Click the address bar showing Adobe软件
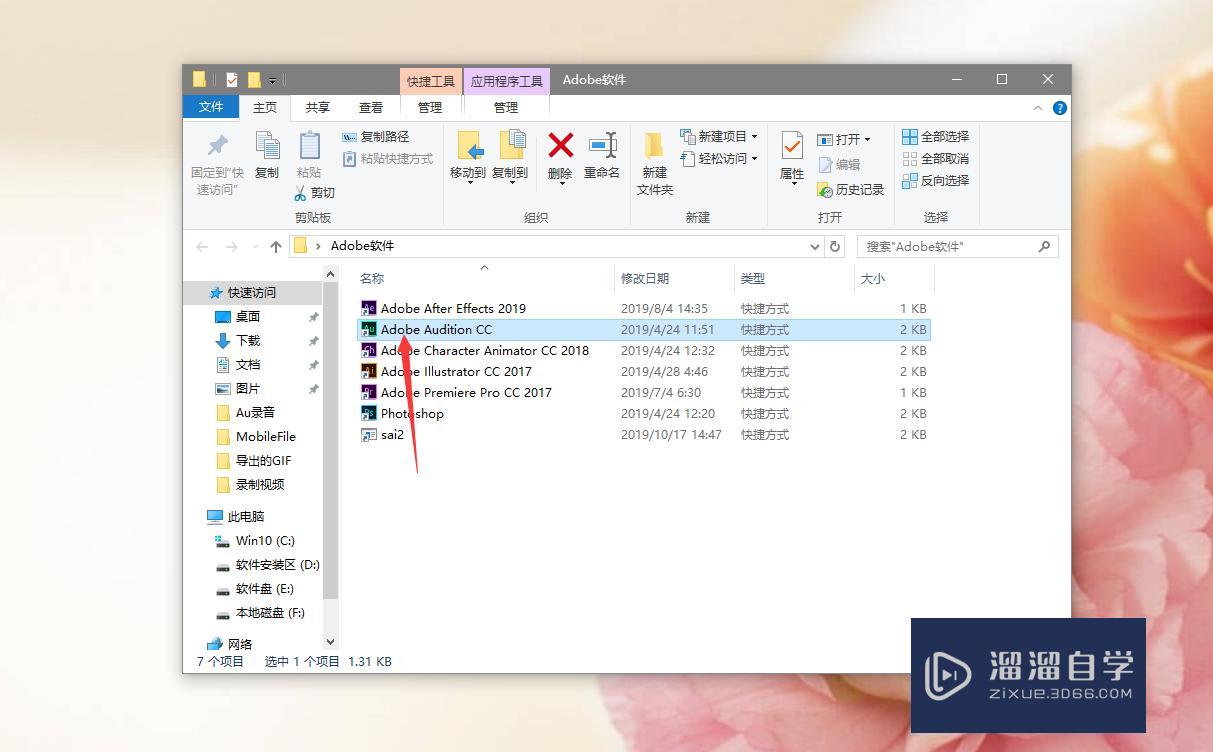The width and height of the screenshot is (1213, 752). coord(555,246)
